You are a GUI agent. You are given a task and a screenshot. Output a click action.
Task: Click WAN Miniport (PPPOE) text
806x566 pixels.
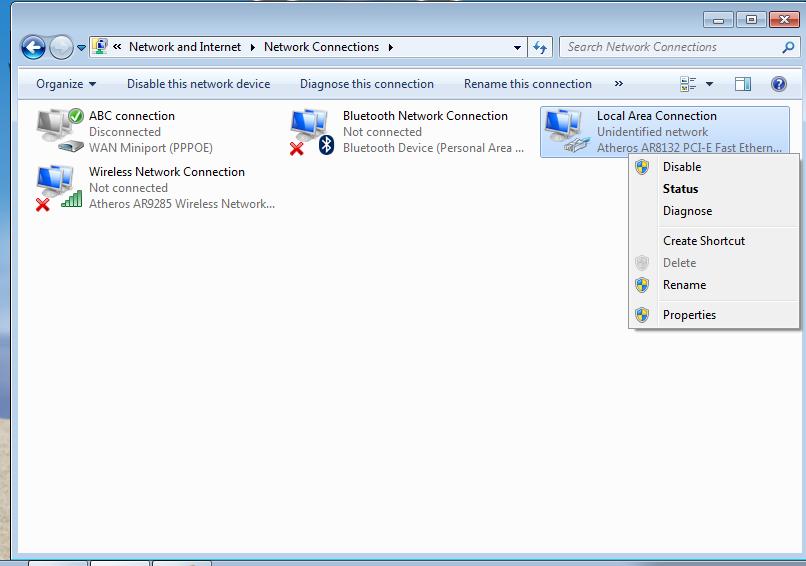click(151, 148)
